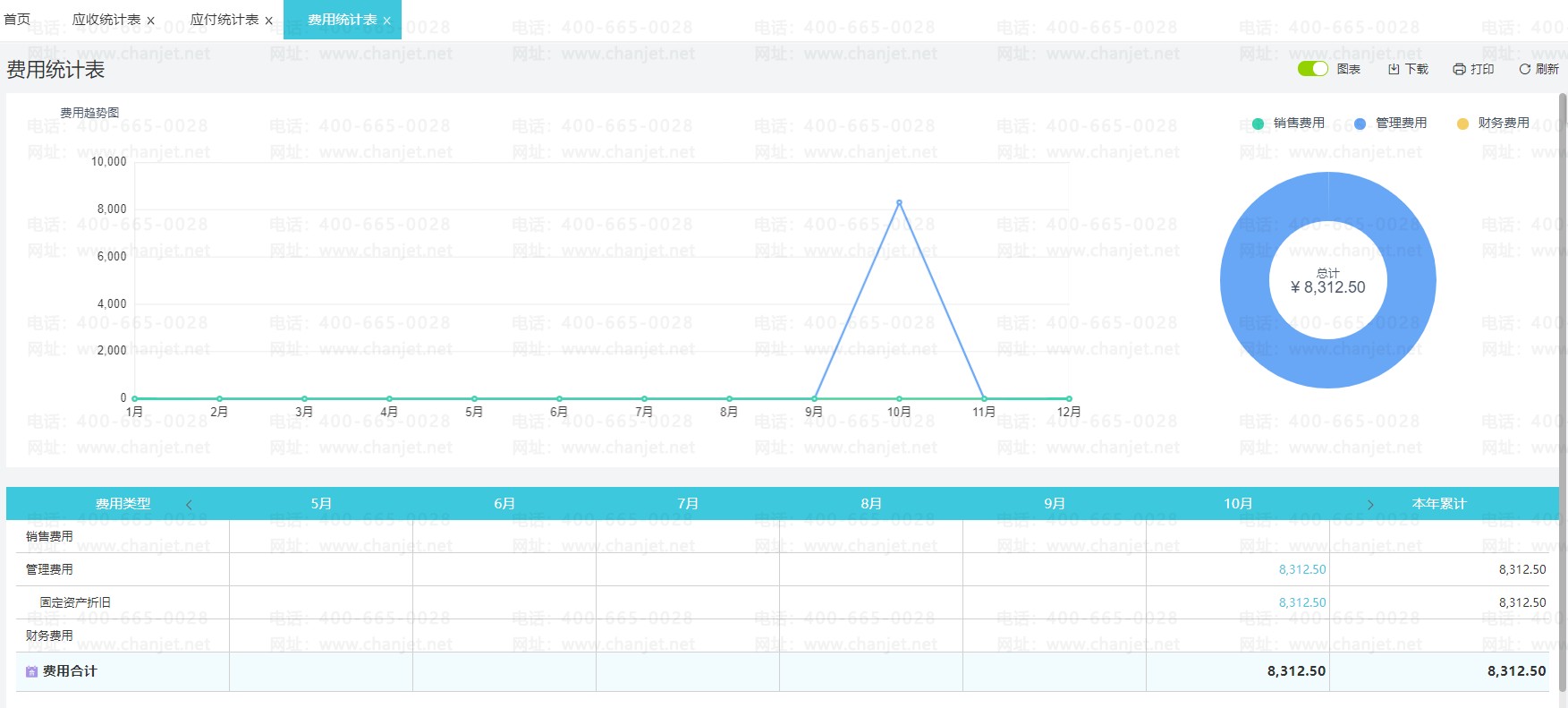Screen dimensions: 1568x708
Task: Open 管理费用 October amount 8,312.50
Action: 1302,569
